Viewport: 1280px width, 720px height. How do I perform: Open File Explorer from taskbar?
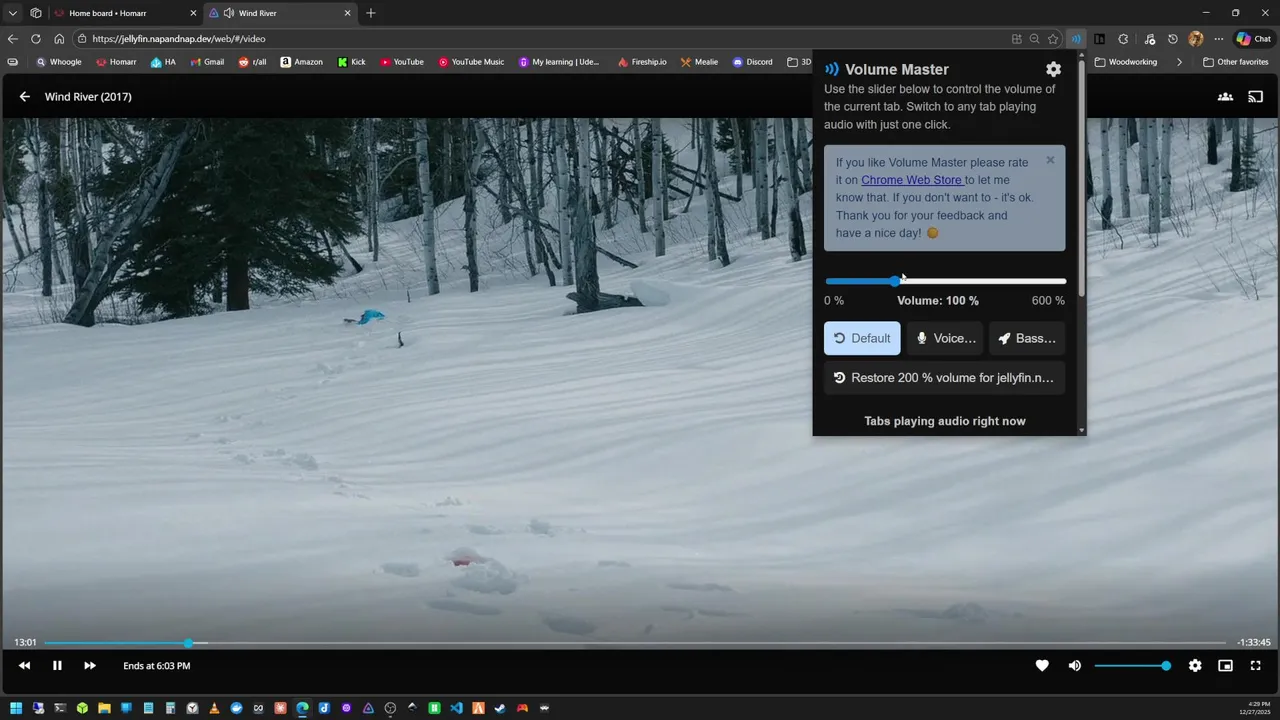pyautogui.click(x=104, y=708)
